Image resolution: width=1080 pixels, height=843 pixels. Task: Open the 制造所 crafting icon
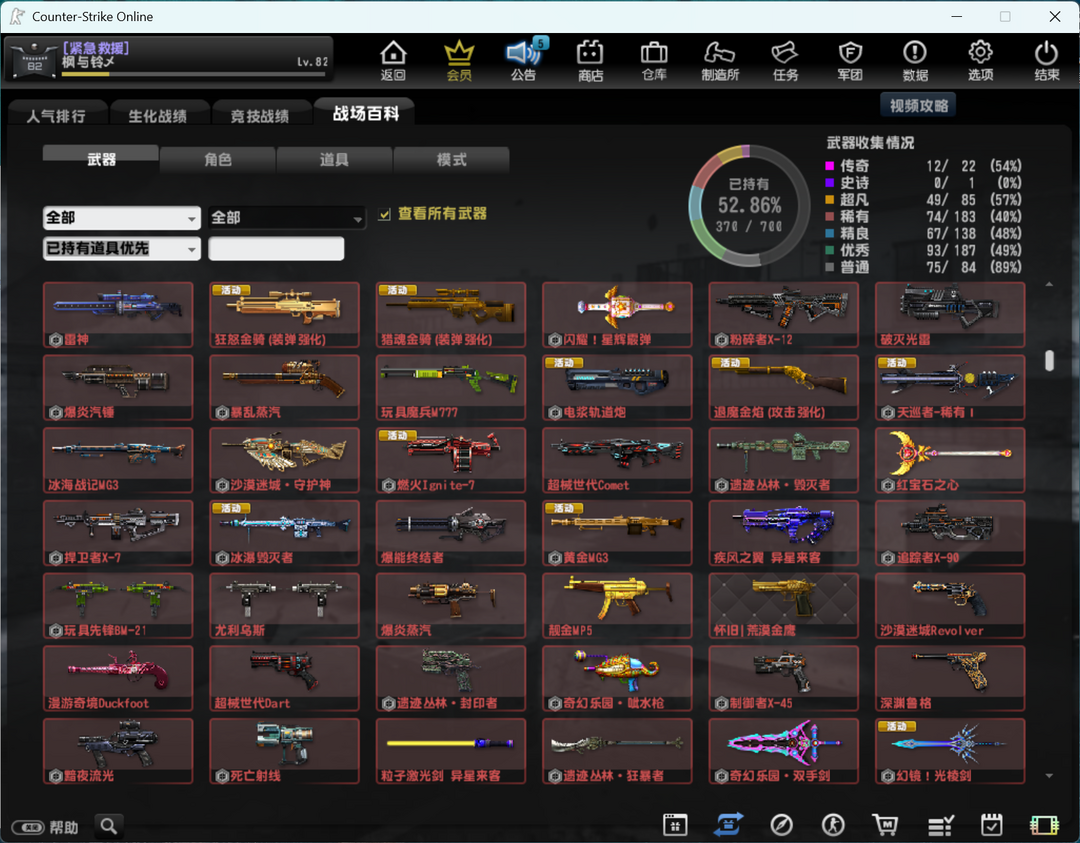click(720, 60)
